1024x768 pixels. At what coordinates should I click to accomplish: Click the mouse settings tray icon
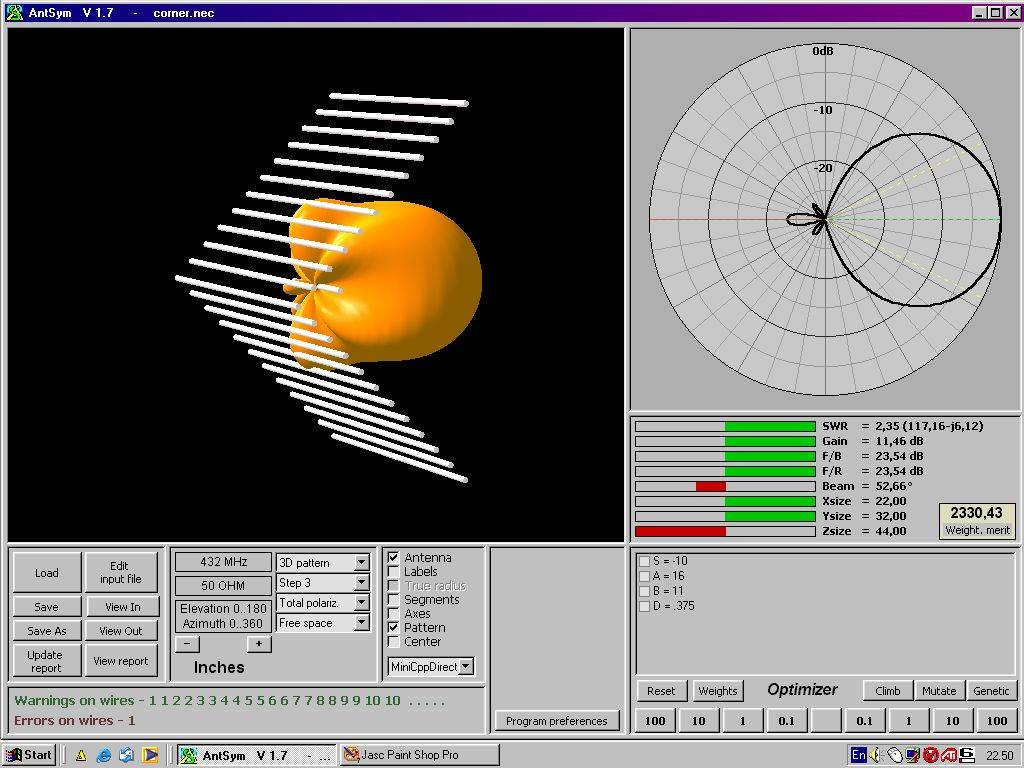(894, 755)
